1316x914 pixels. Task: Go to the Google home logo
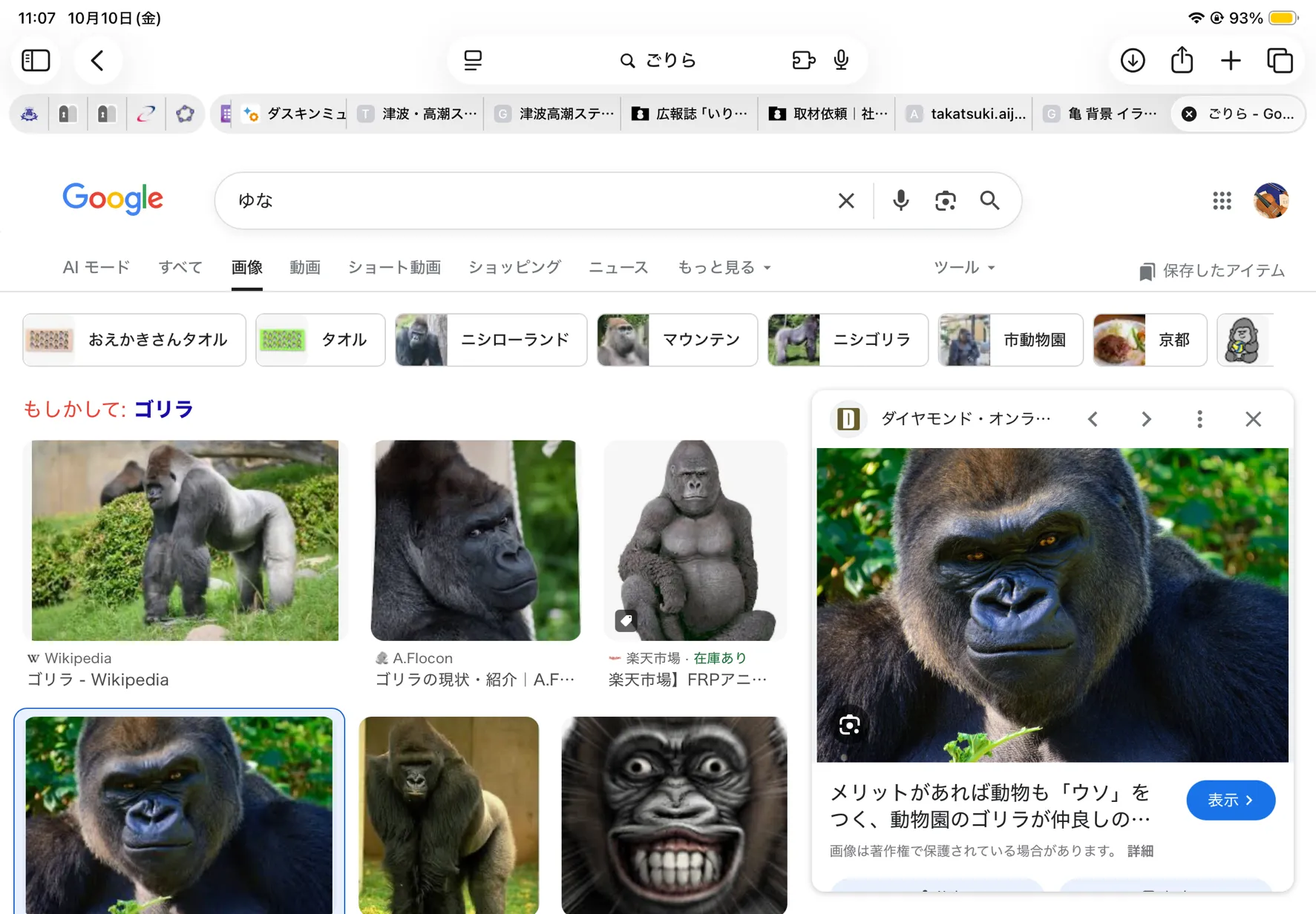click(x=113, y=199)
